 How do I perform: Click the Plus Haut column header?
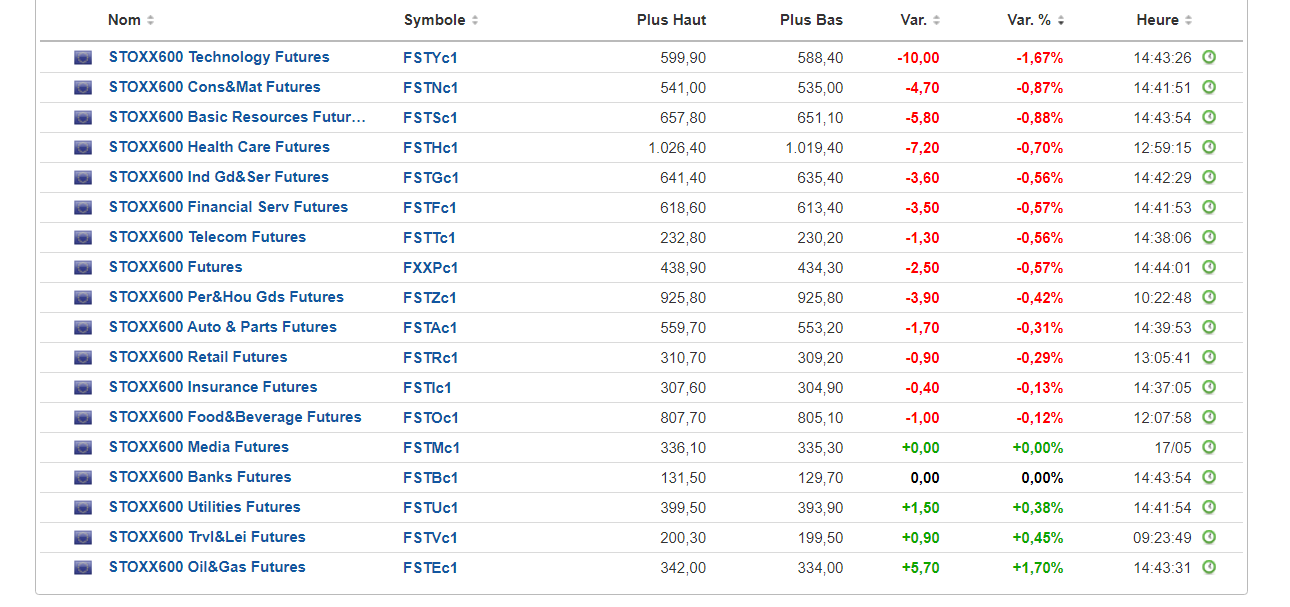click(671, 20)
